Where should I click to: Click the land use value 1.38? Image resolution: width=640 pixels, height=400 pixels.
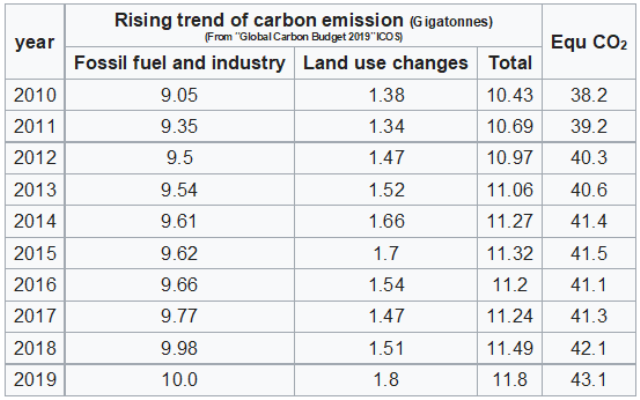pos(385,96)
